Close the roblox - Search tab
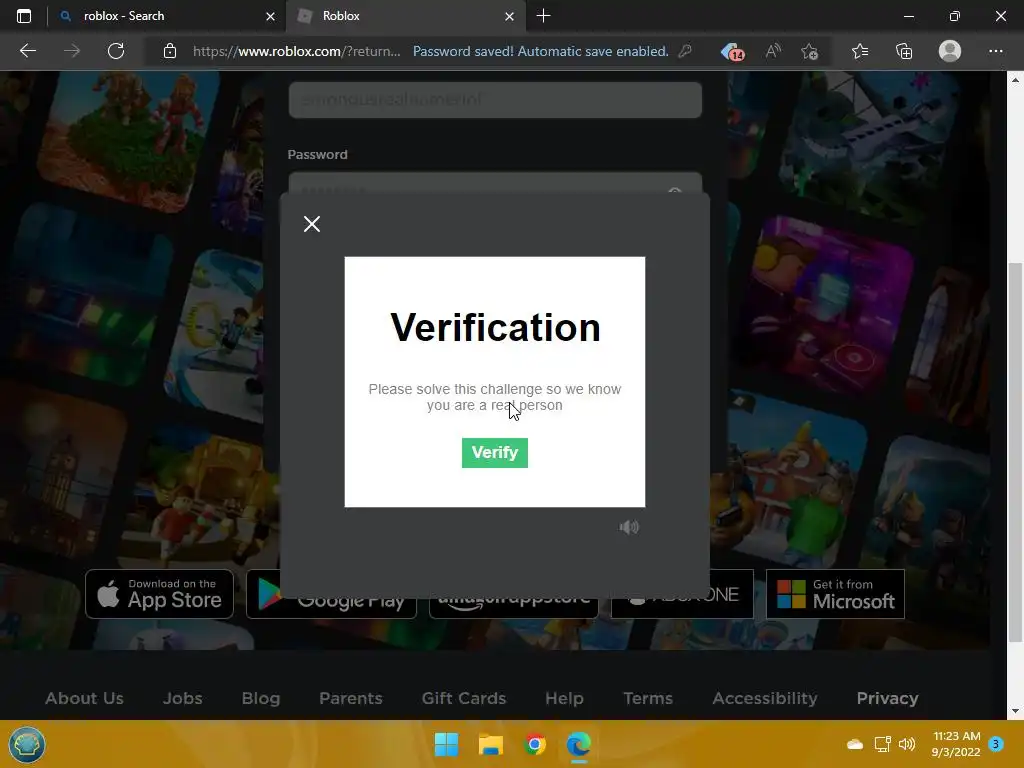 pyautogui.click(x=270, y=16)
